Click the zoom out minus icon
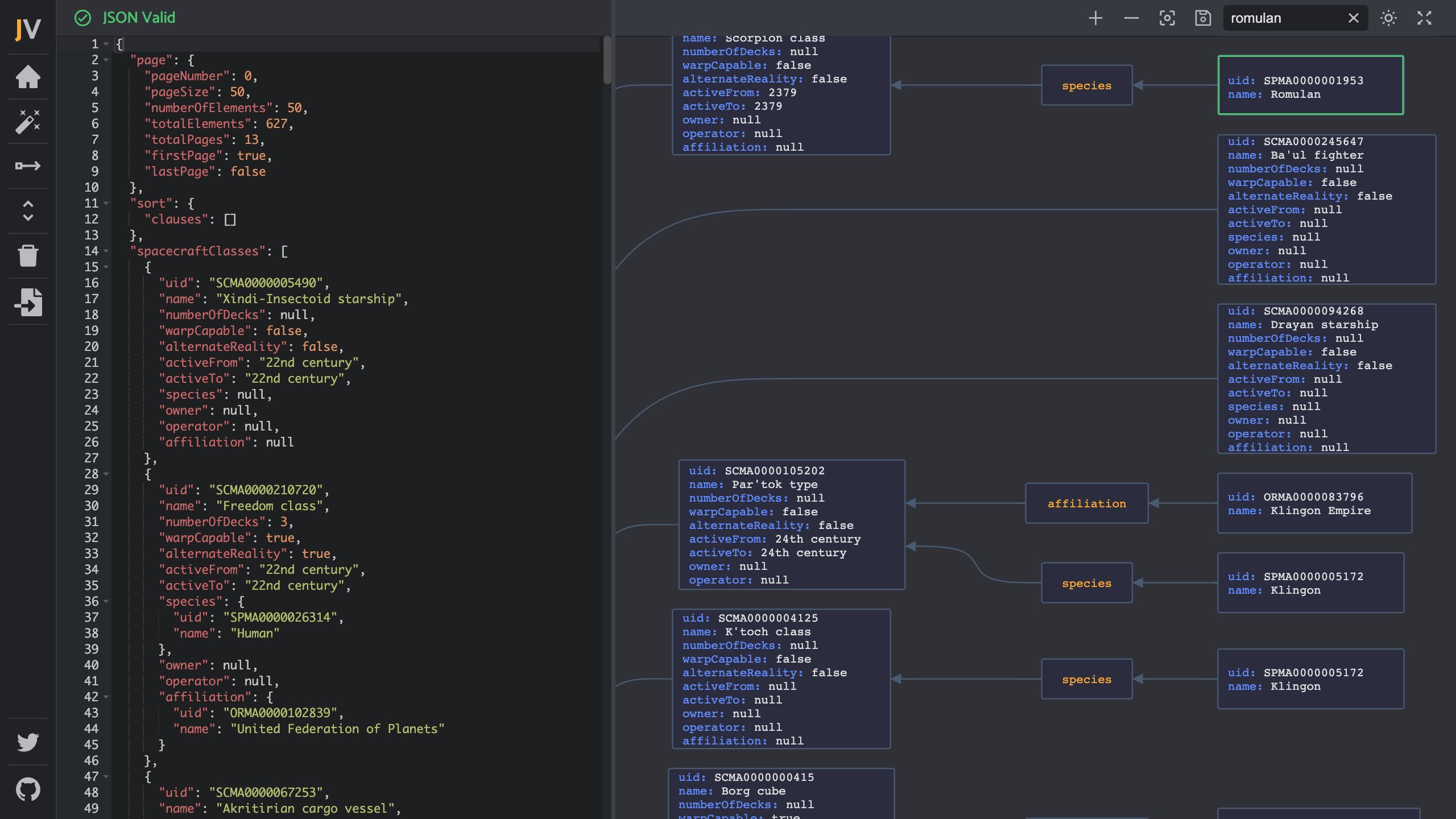 1131,18
